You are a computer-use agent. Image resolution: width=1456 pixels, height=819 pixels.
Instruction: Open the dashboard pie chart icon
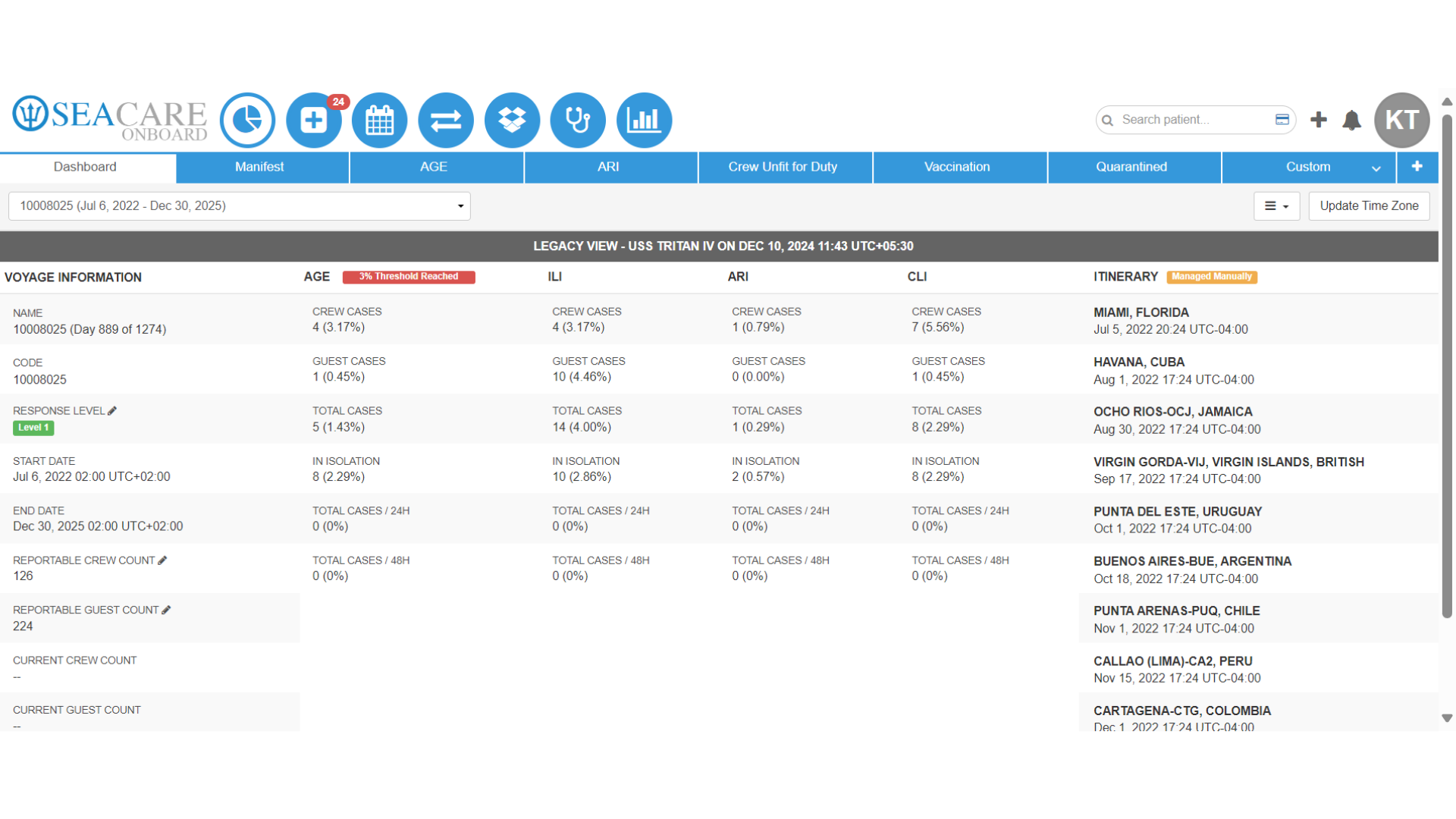click(x=247, y=120)
